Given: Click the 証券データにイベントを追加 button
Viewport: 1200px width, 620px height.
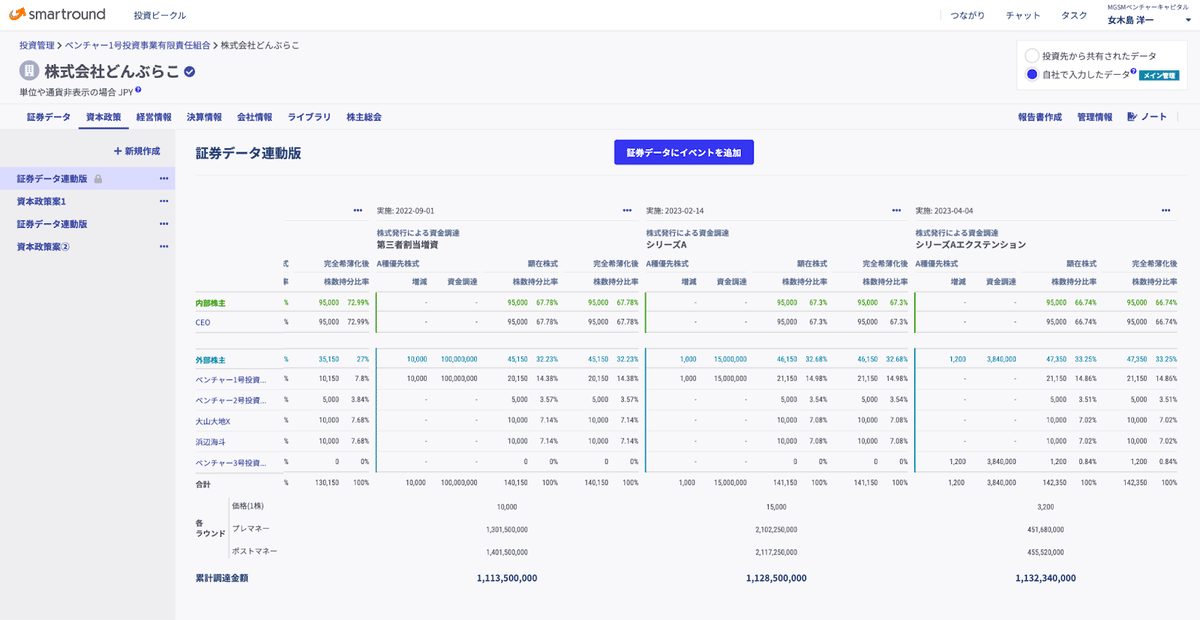Looking at the screenshot, I should [684, 151].
